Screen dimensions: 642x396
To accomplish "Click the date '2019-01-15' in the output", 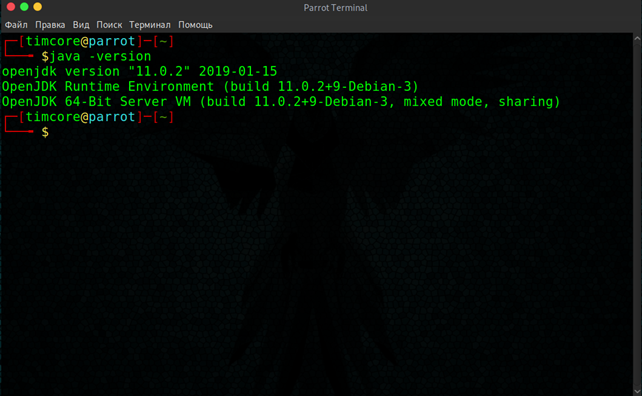I will tap(238, 71).
